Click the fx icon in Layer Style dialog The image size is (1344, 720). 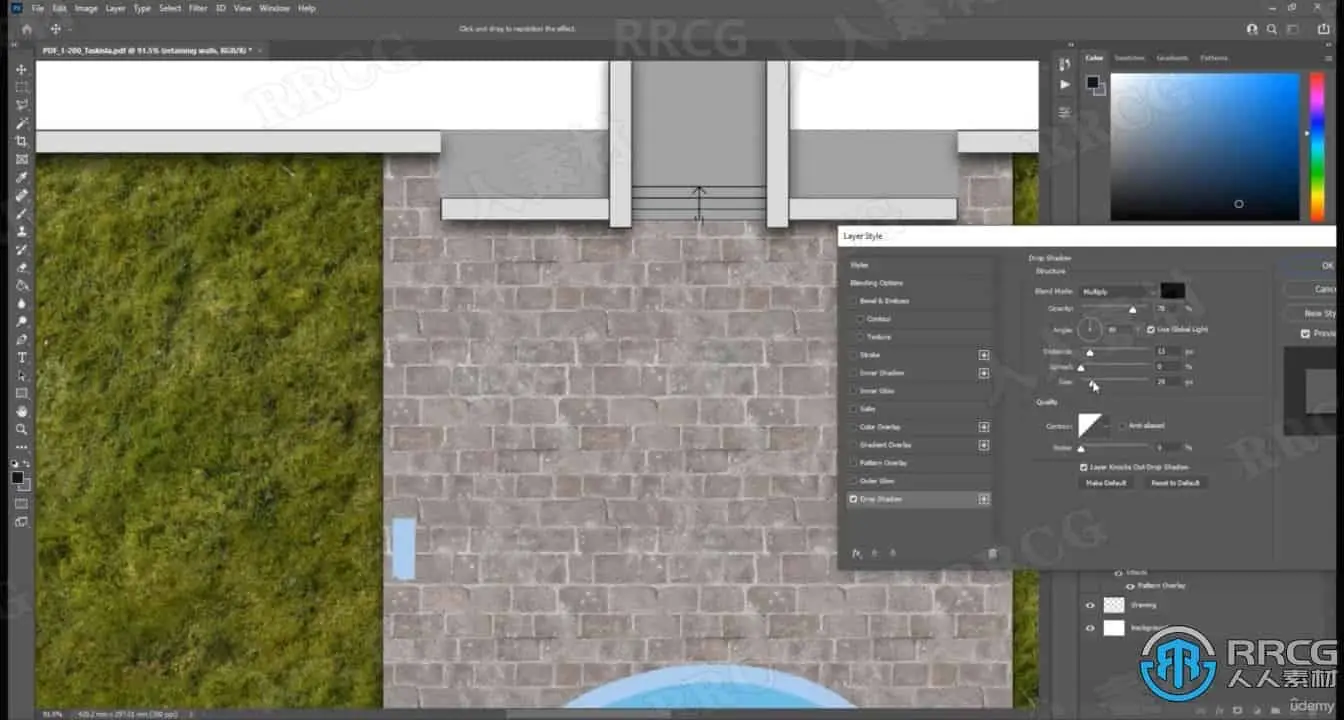857,553
